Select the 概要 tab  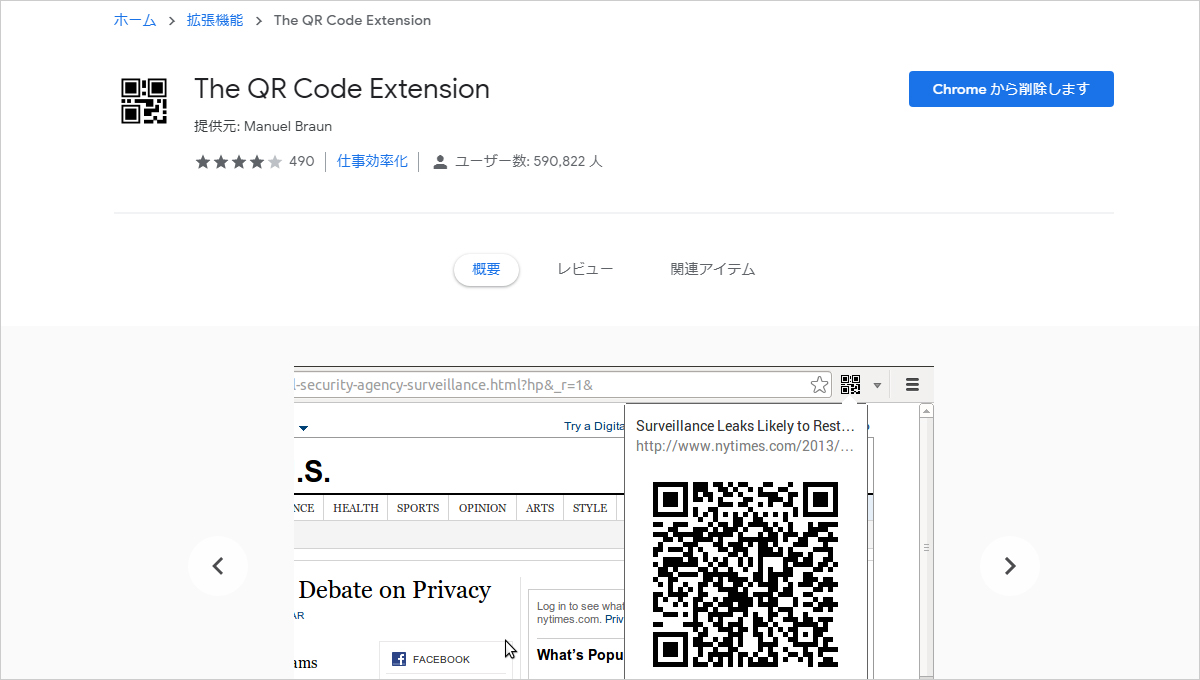pyautogui.click(x=486, y=269)
